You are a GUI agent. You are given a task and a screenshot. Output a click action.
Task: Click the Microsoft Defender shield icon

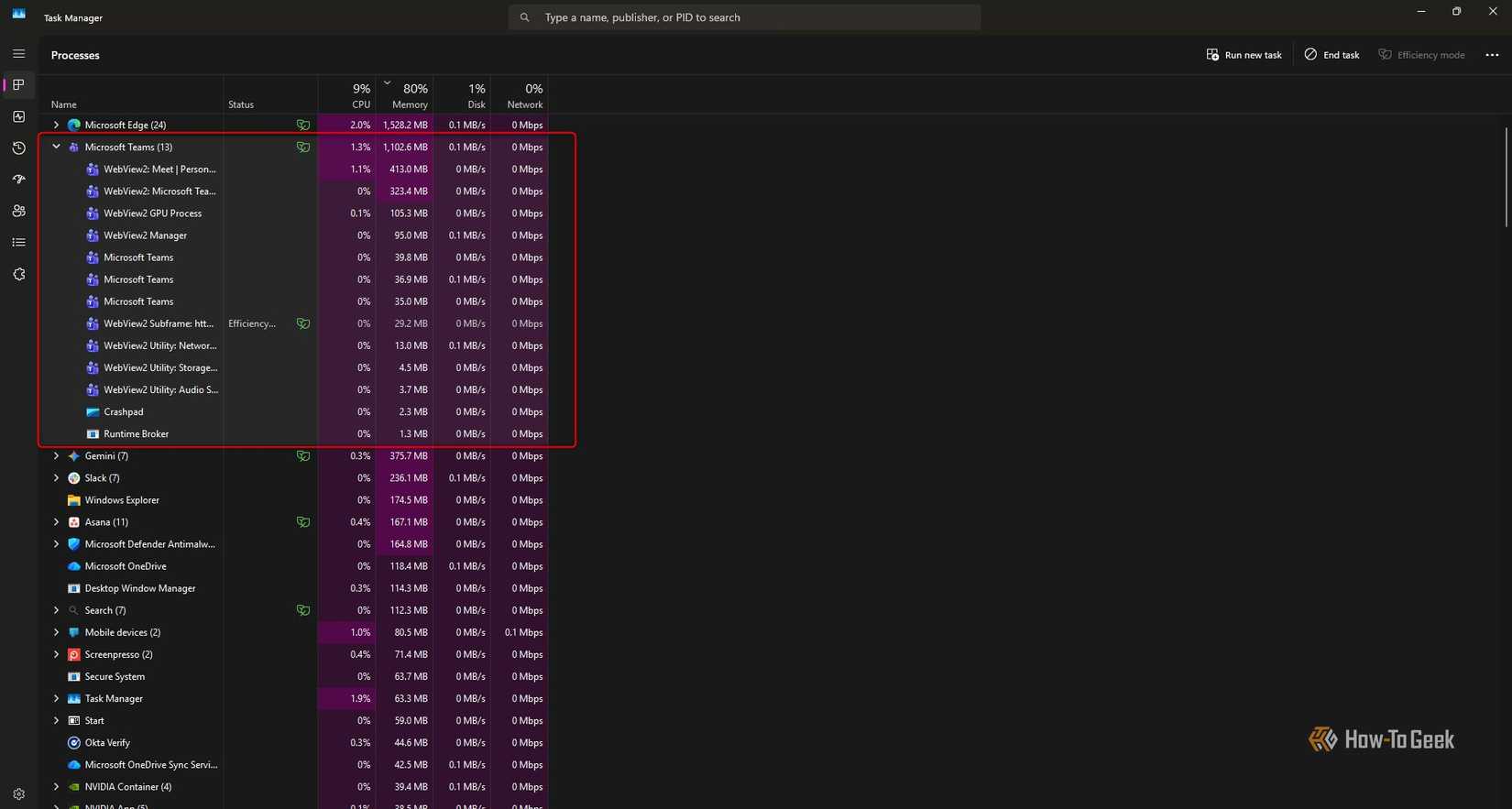[x=74, y=544]
